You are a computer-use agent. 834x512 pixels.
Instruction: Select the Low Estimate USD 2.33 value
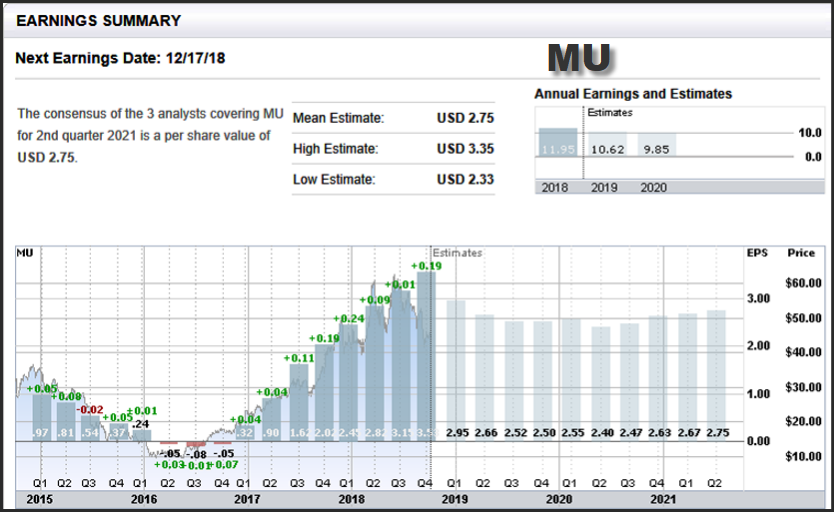(x=465, y=180)
